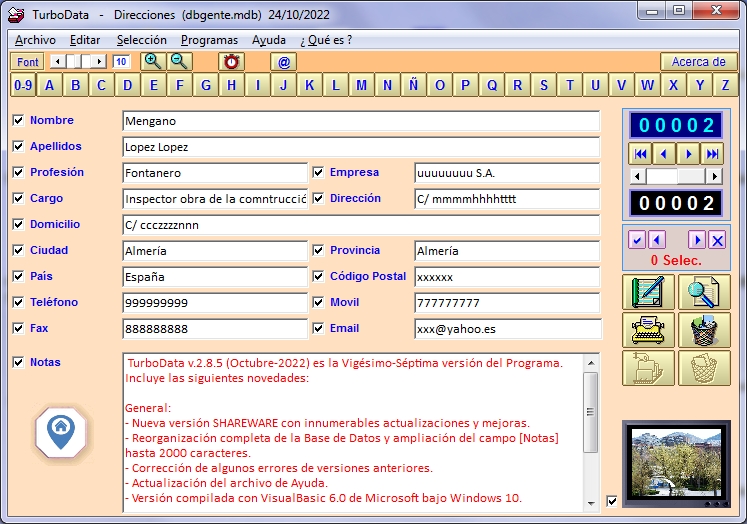Open the edit record notebook icon
The width and height of the screenshot is (747, 524).
click(x=648, y=292)
